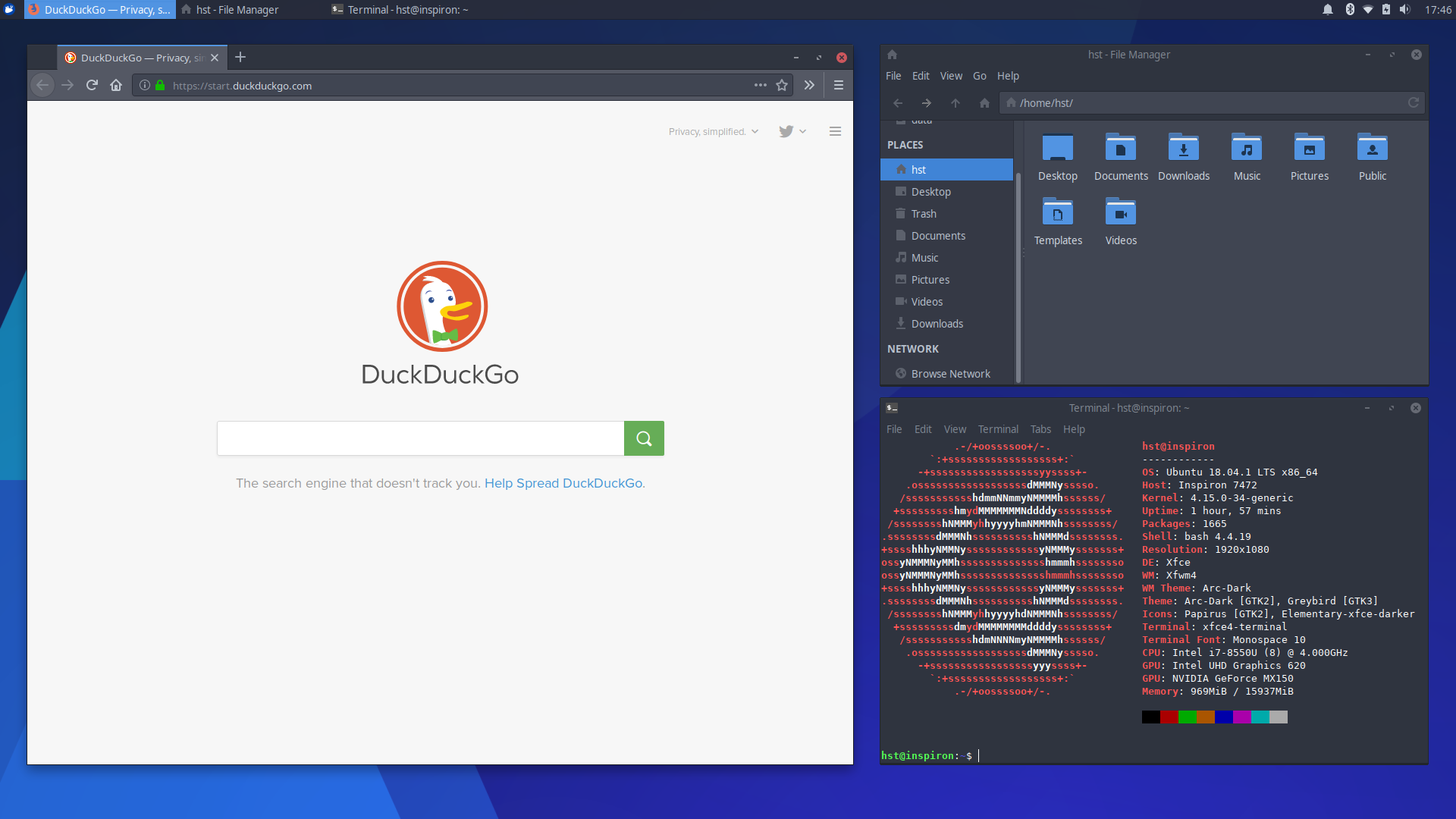Show more tools chevron in Firefox toolbar
The image size is (1456, 819).
[809, 86]
